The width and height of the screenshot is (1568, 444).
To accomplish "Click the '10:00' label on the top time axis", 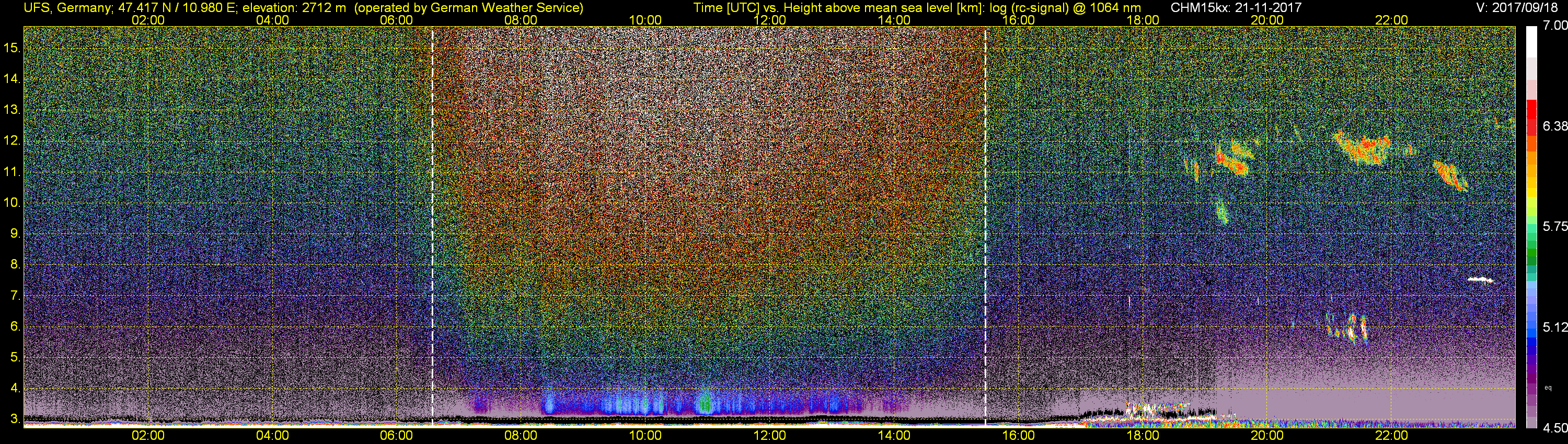I will click(x=645, y=20).
